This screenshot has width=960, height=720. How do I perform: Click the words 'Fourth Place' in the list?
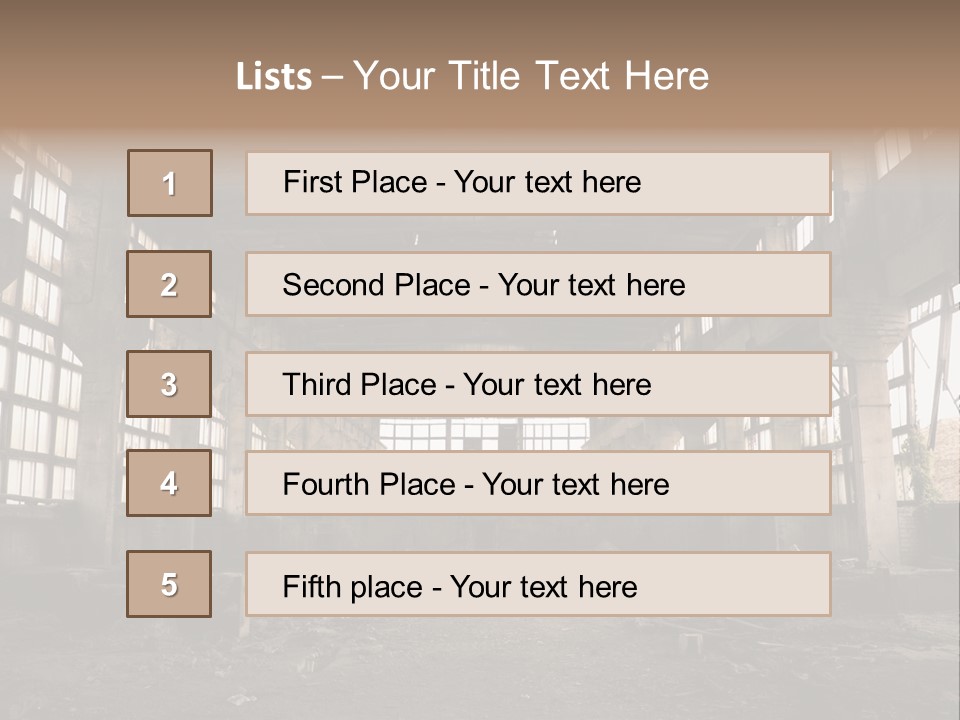369,484
